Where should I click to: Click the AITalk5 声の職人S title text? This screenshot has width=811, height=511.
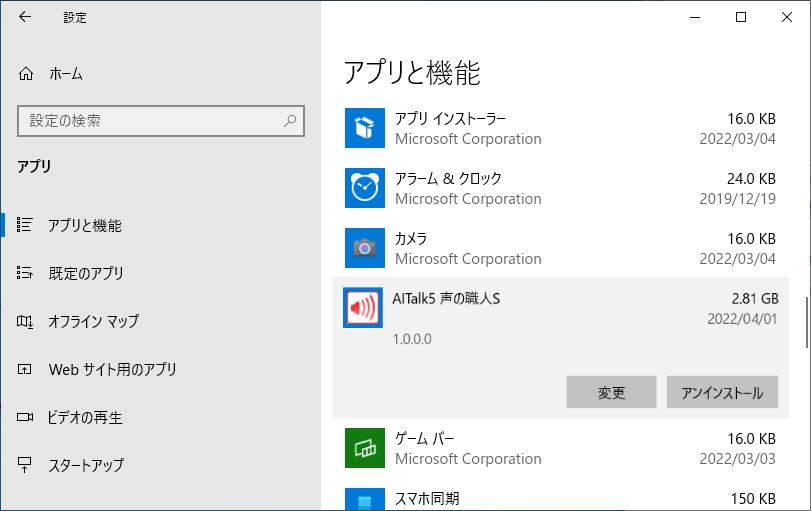coord(446,298)
